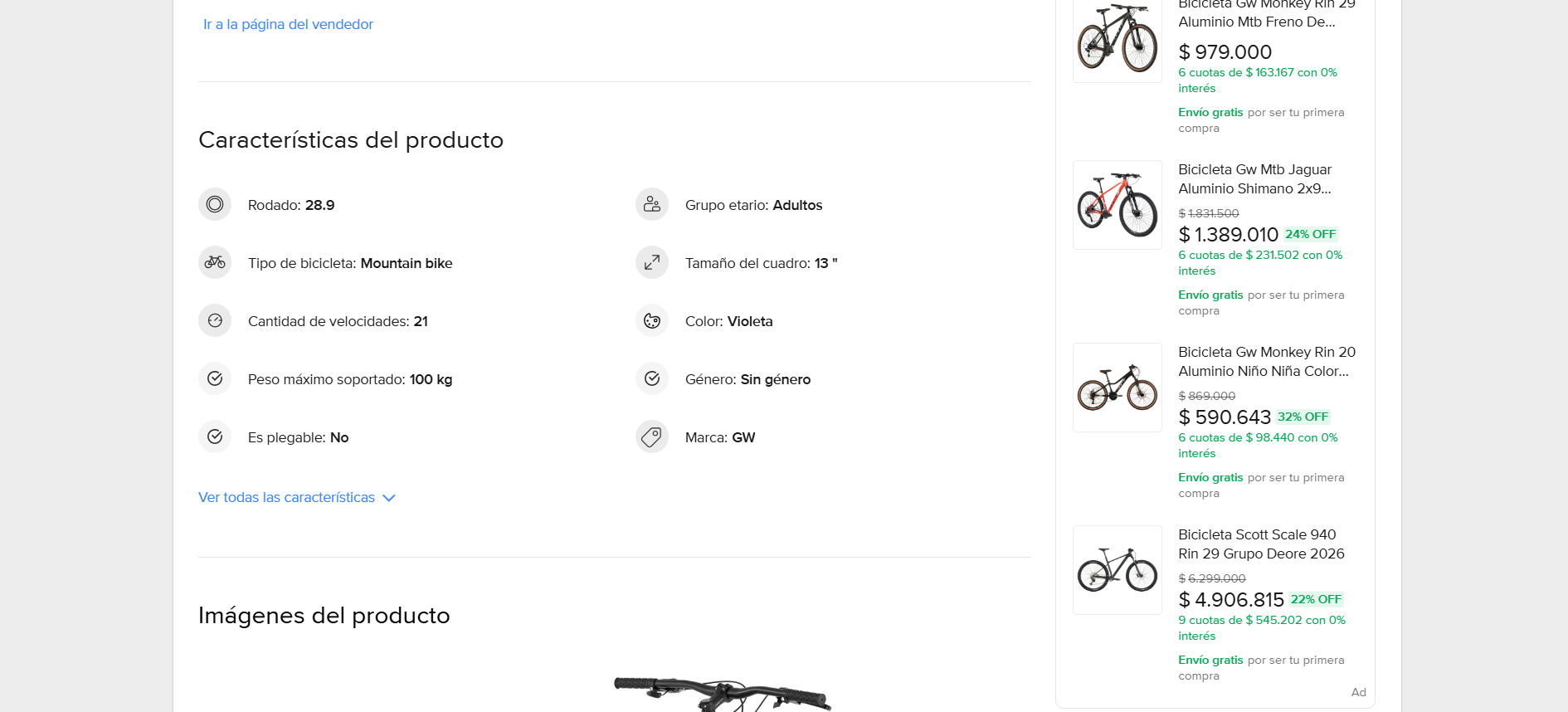Click the Cantidad de velocidades gauge icon
Screen dimensions: 1568x712
point(215,320)
